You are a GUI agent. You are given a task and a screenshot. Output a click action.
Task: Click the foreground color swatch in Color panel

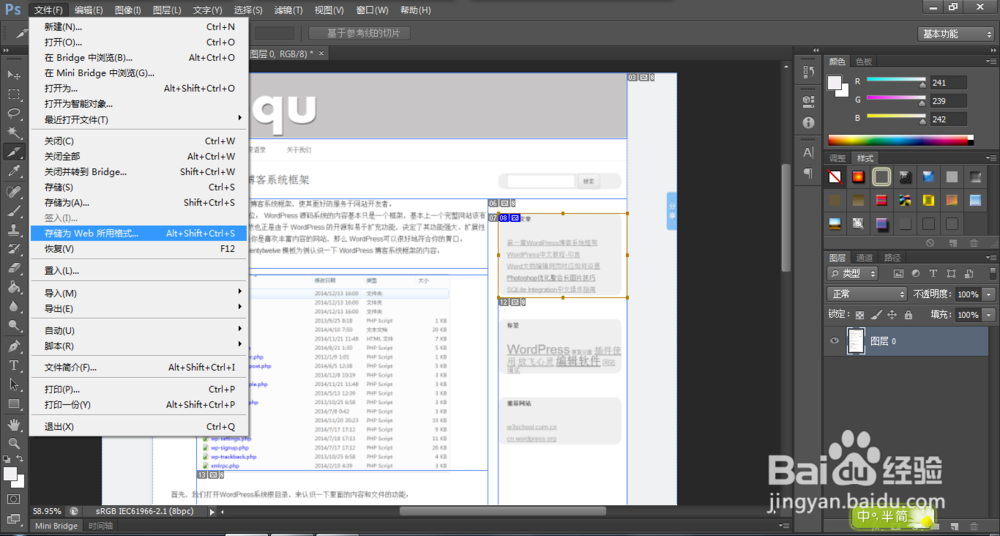834,82
